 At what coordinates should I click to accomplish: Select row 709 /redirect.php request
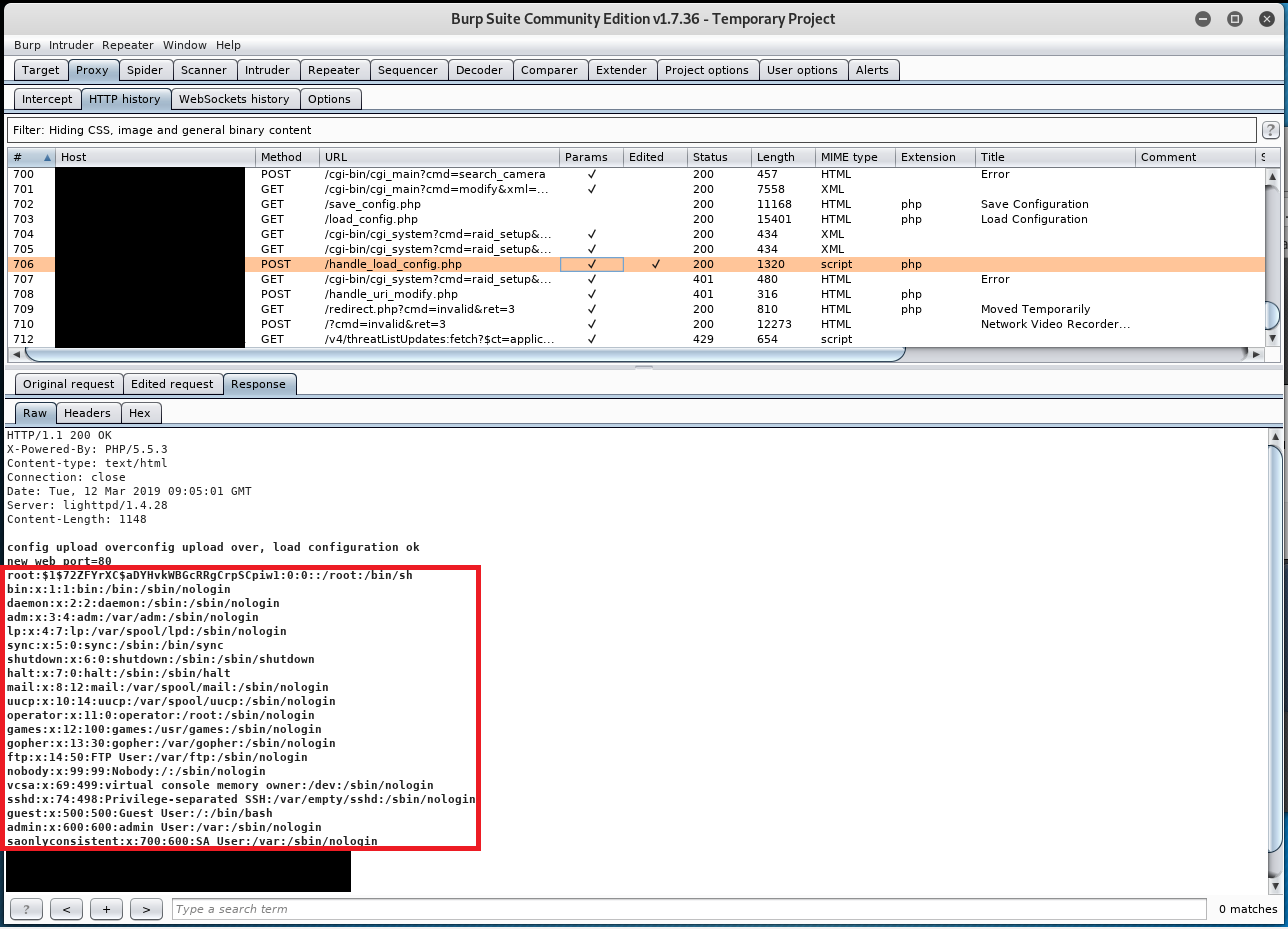tap(636, 309)
